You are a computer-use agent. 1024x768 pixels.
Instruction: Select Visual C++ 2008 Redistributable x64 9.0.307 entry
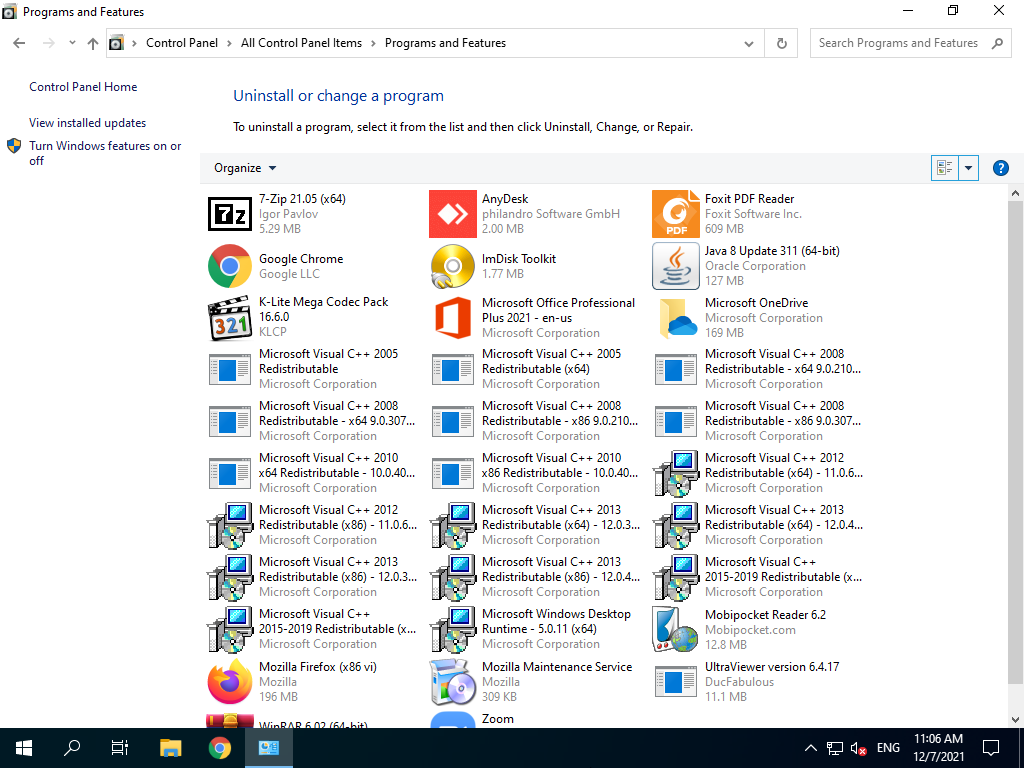coord(312,421)
